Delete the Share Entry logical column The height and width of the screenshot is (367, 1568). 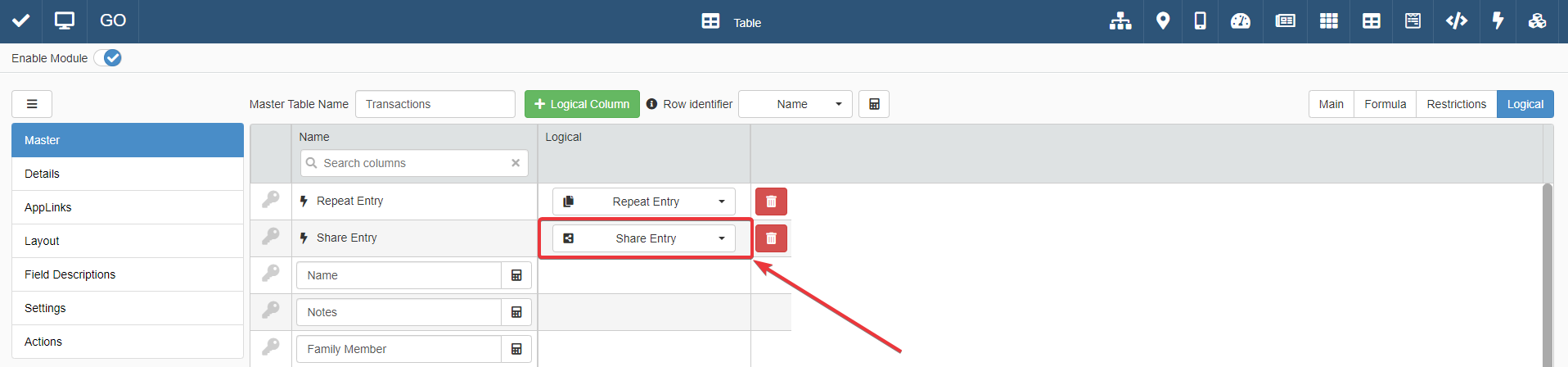click(771, 238)
